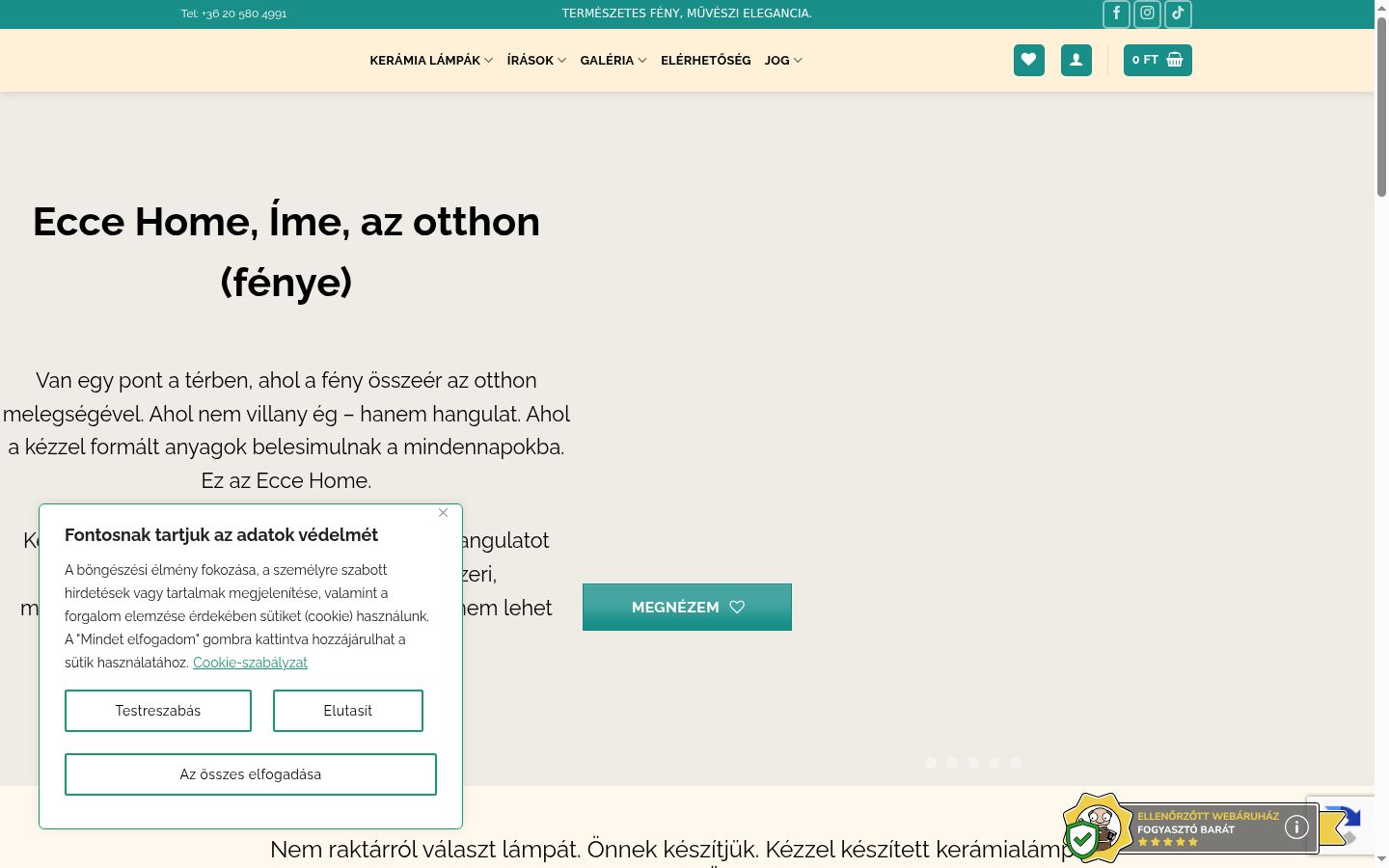1389x868 pixels.
Task: Reject cookies with the Elutasít button
Action: 348,711
